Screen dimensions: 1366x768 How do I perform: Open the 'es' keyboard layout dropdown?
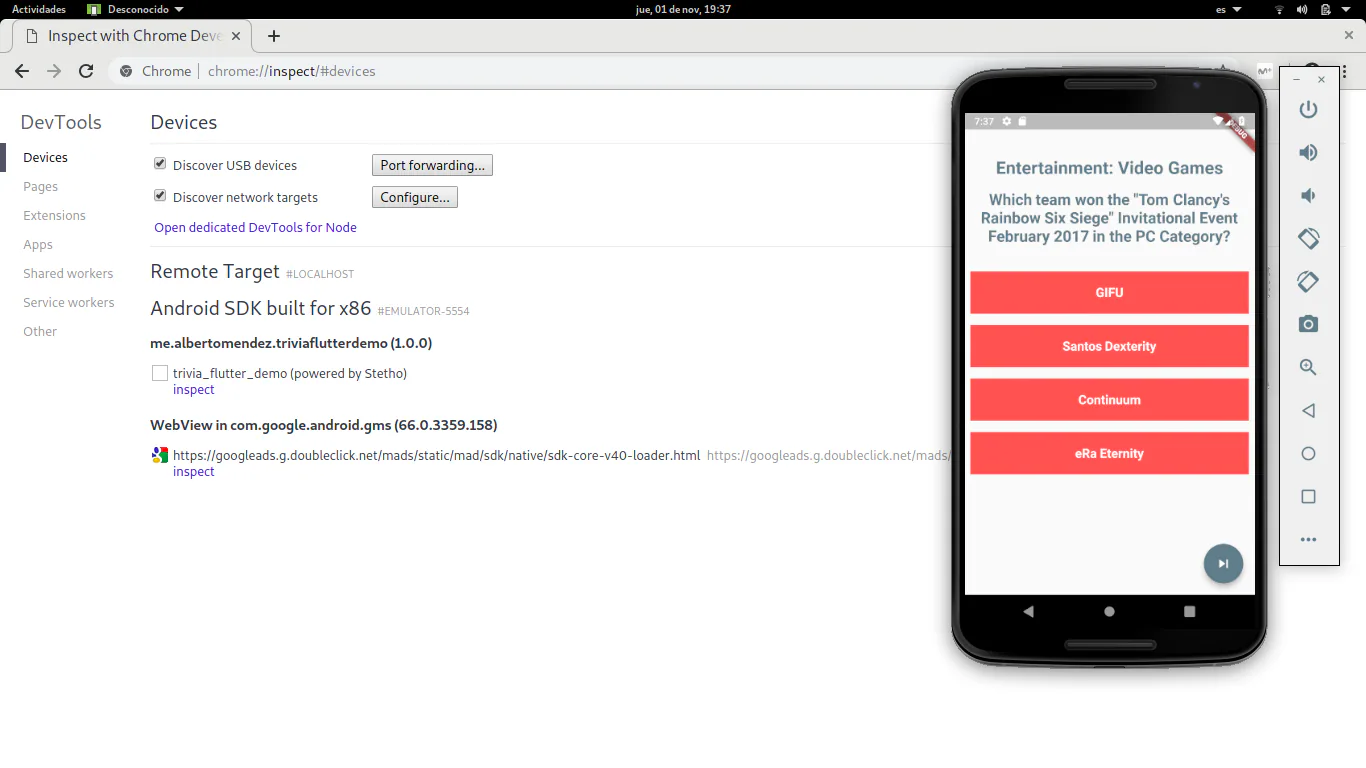click(1229, 9)
